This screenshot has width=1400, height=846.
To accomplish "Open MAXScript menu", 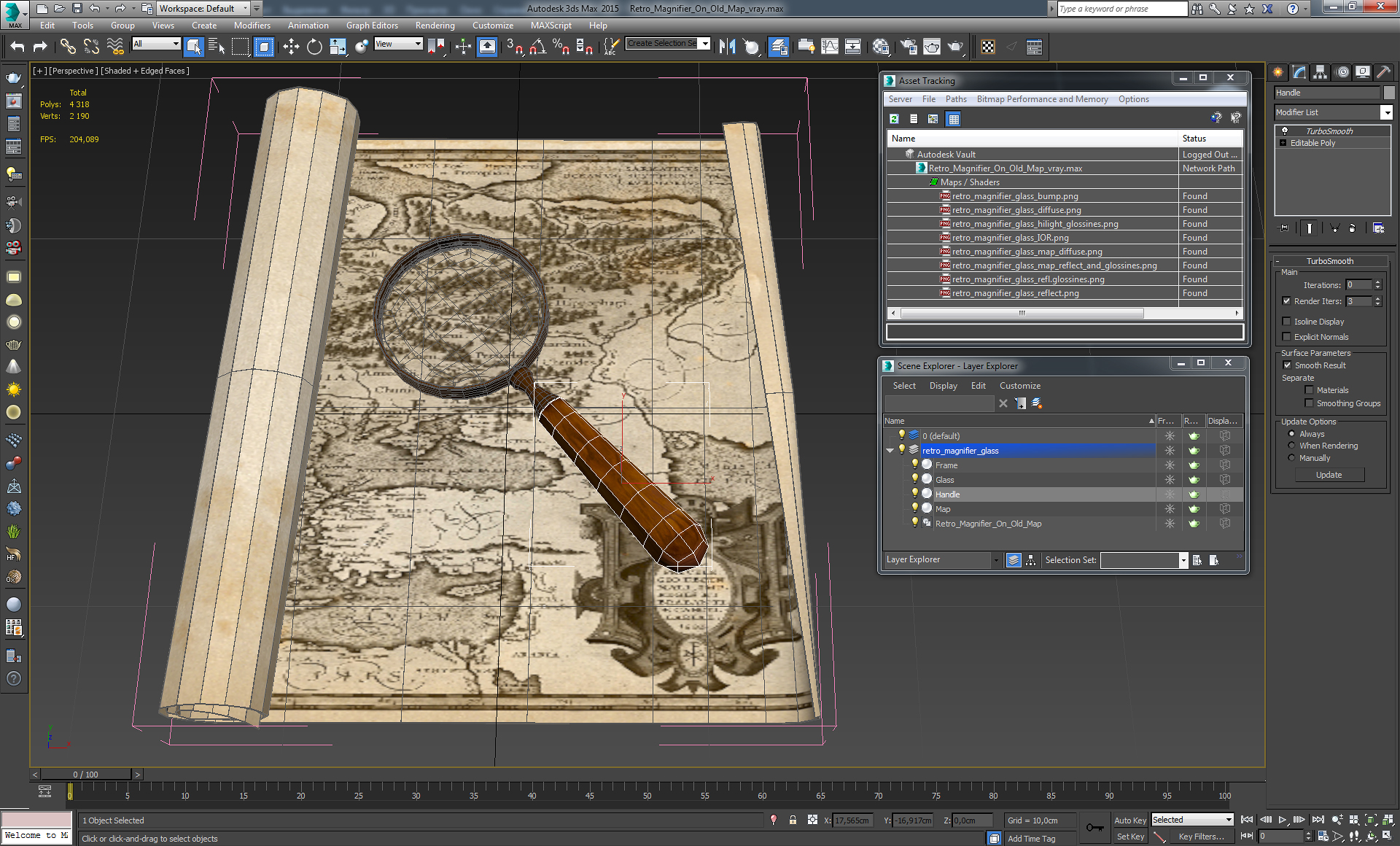I will tap(551, 26).
